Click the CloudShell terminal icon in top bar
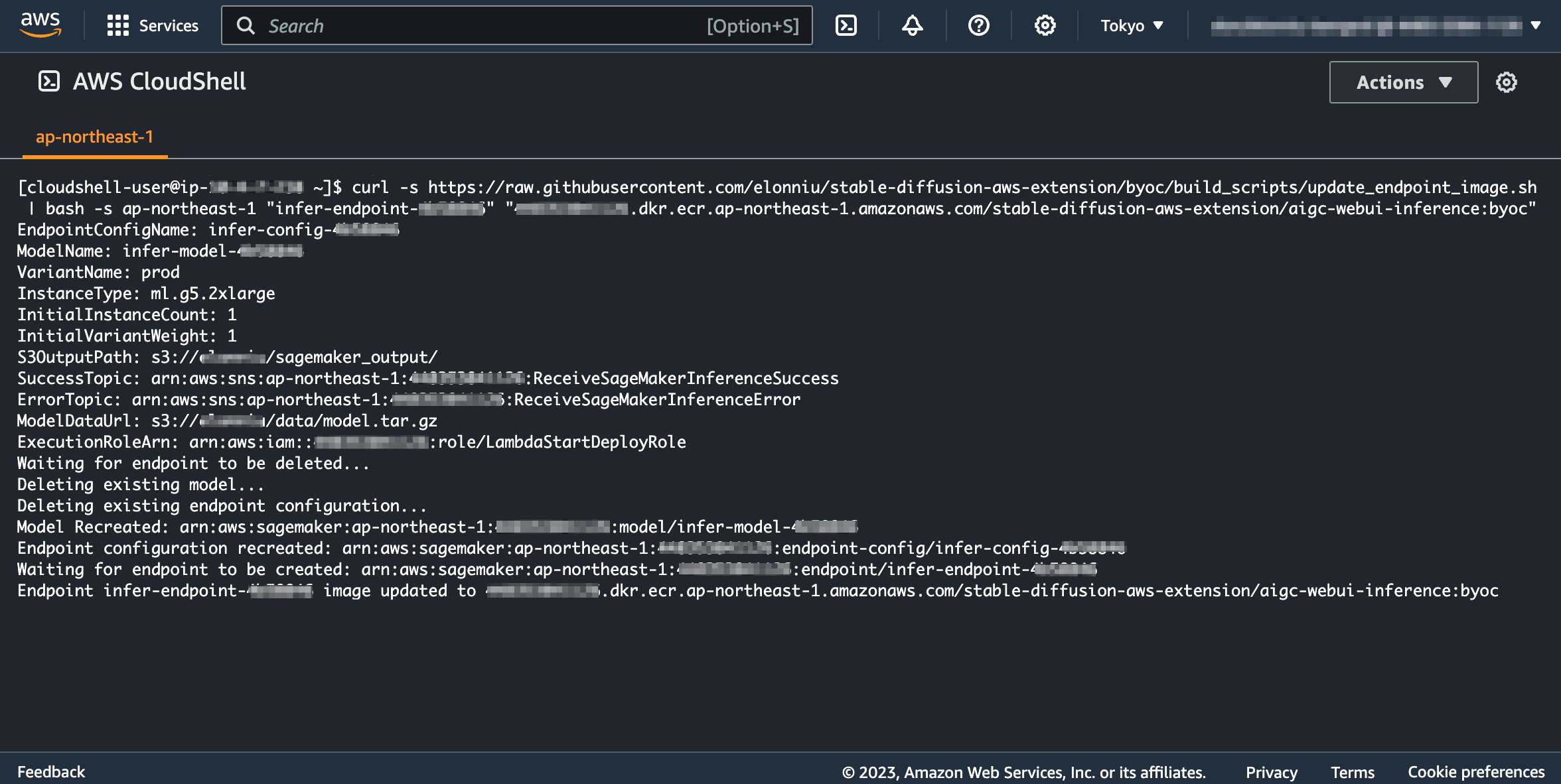 (846, 26)
